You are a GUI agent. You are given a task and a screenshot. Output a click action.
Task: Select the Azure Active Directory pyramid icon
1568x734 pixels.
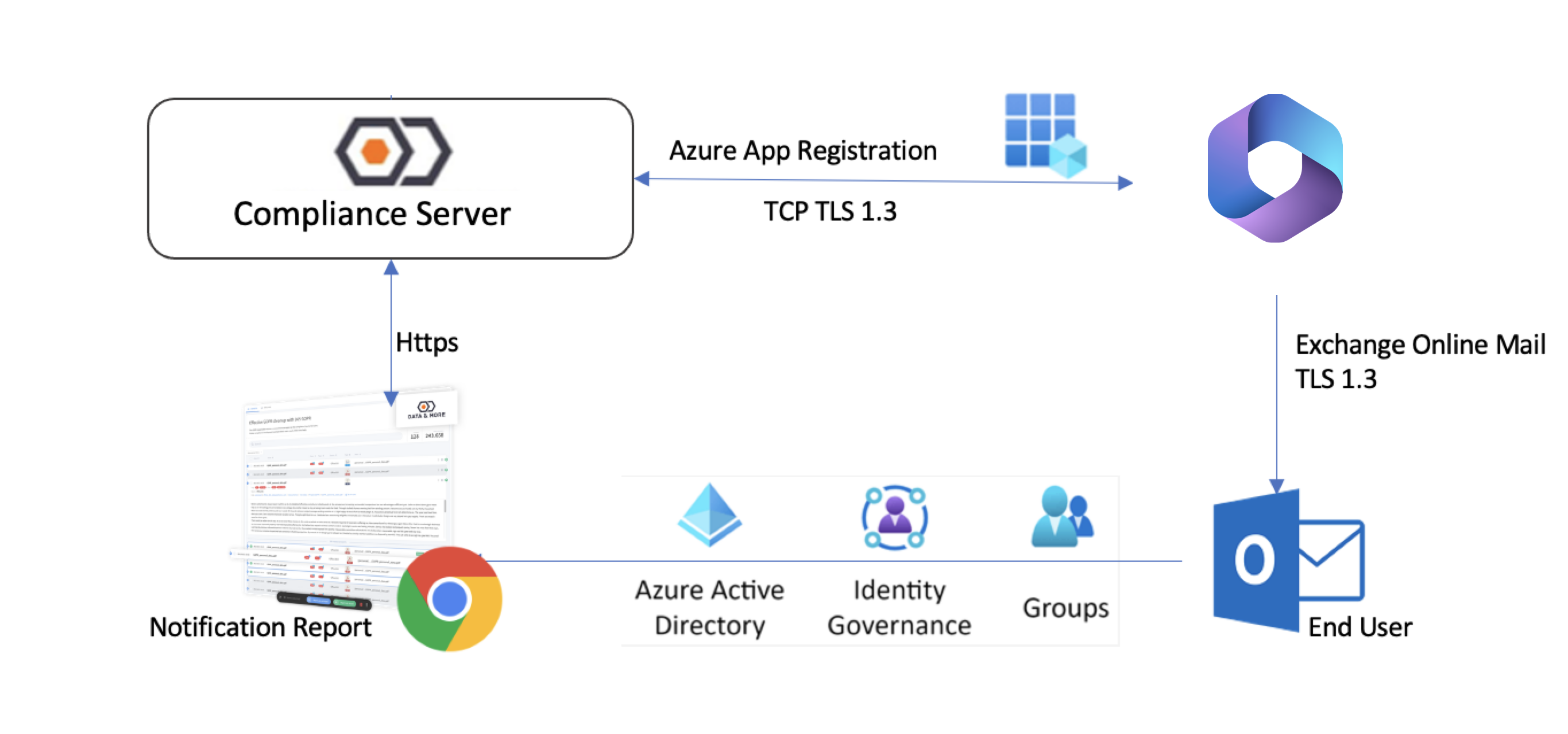(710, 515)
